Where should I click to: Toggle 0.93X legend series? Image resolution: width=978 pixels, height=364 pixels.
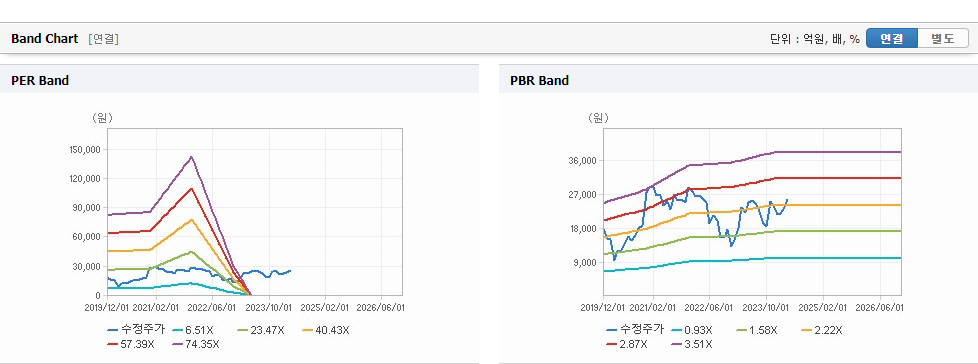[x=692, y=330]
